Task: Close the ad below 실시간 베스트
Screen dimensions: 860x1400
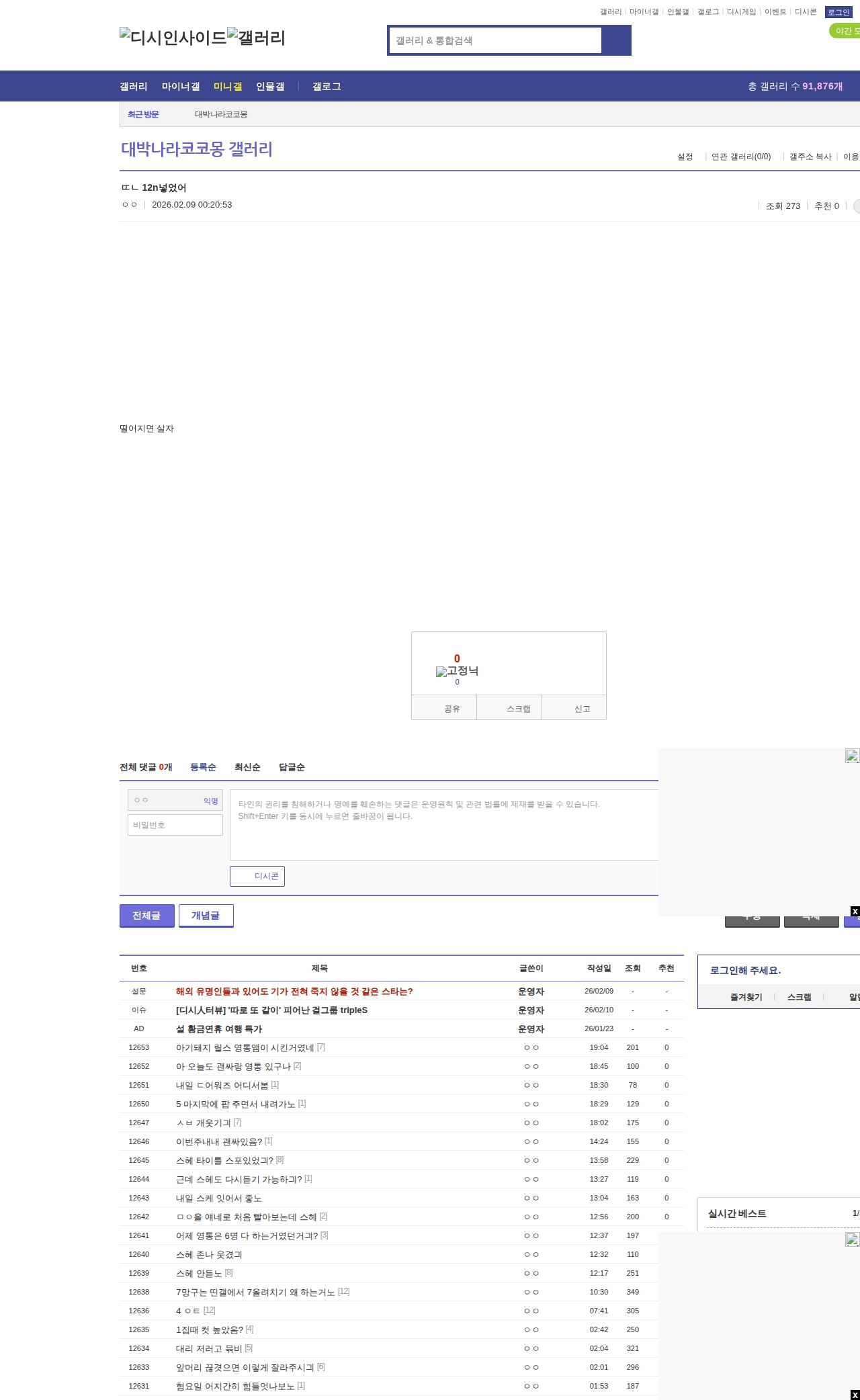Action: [855, 1395]
